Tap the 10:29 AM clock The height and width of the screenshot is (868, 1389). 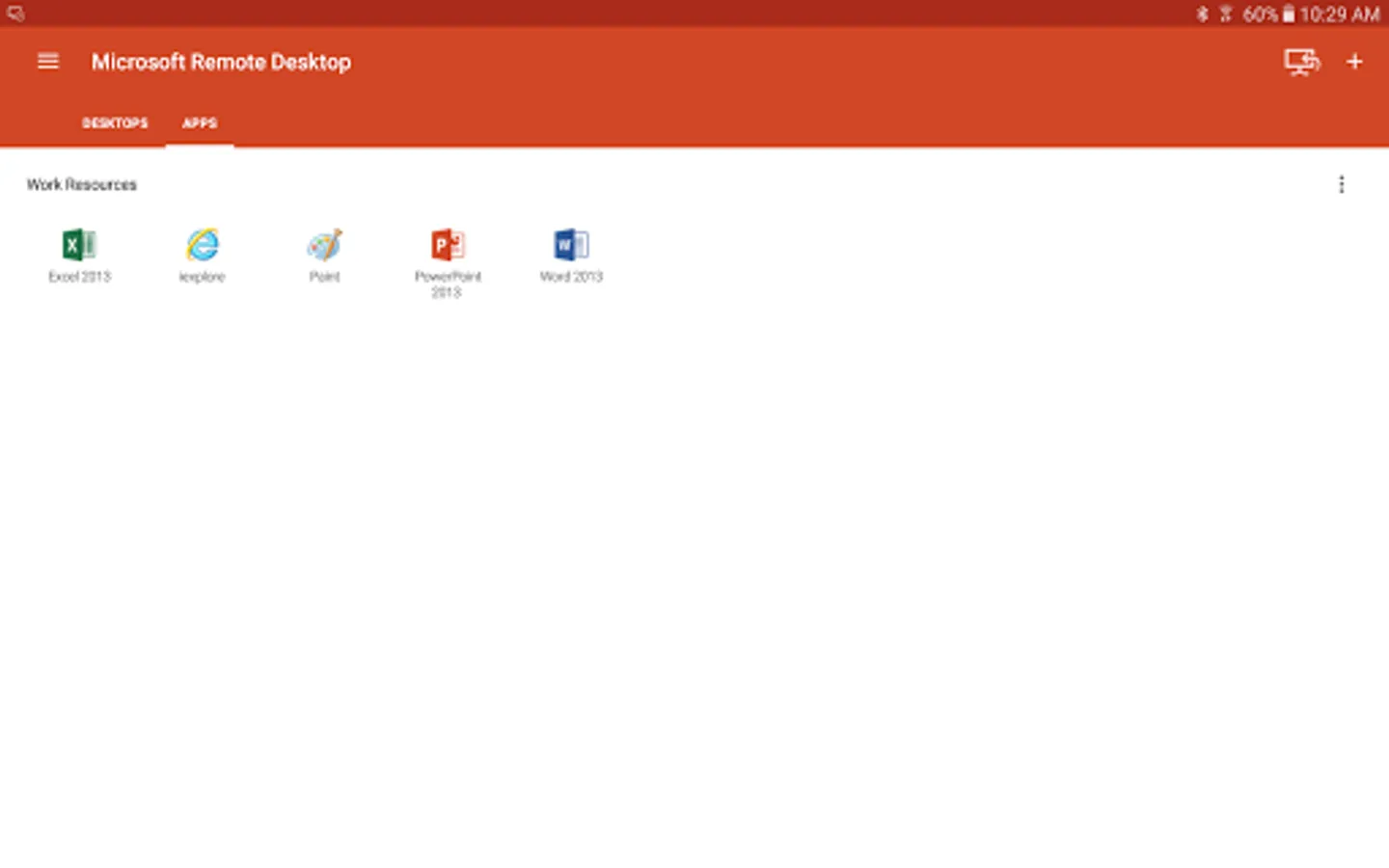point(1339,14)
